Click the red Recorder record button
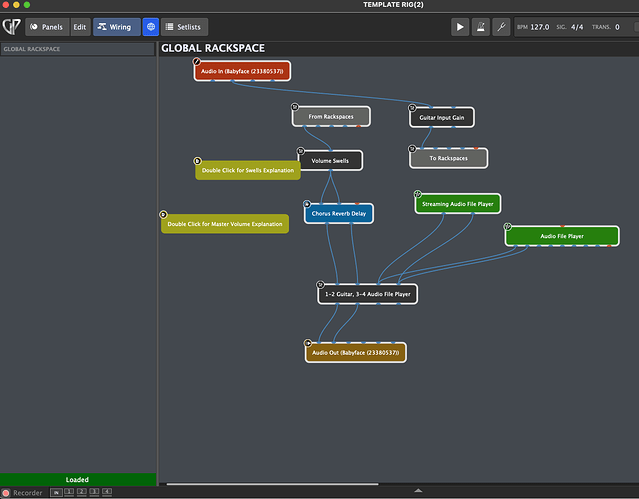639x499 pixels. click(6, 493)
